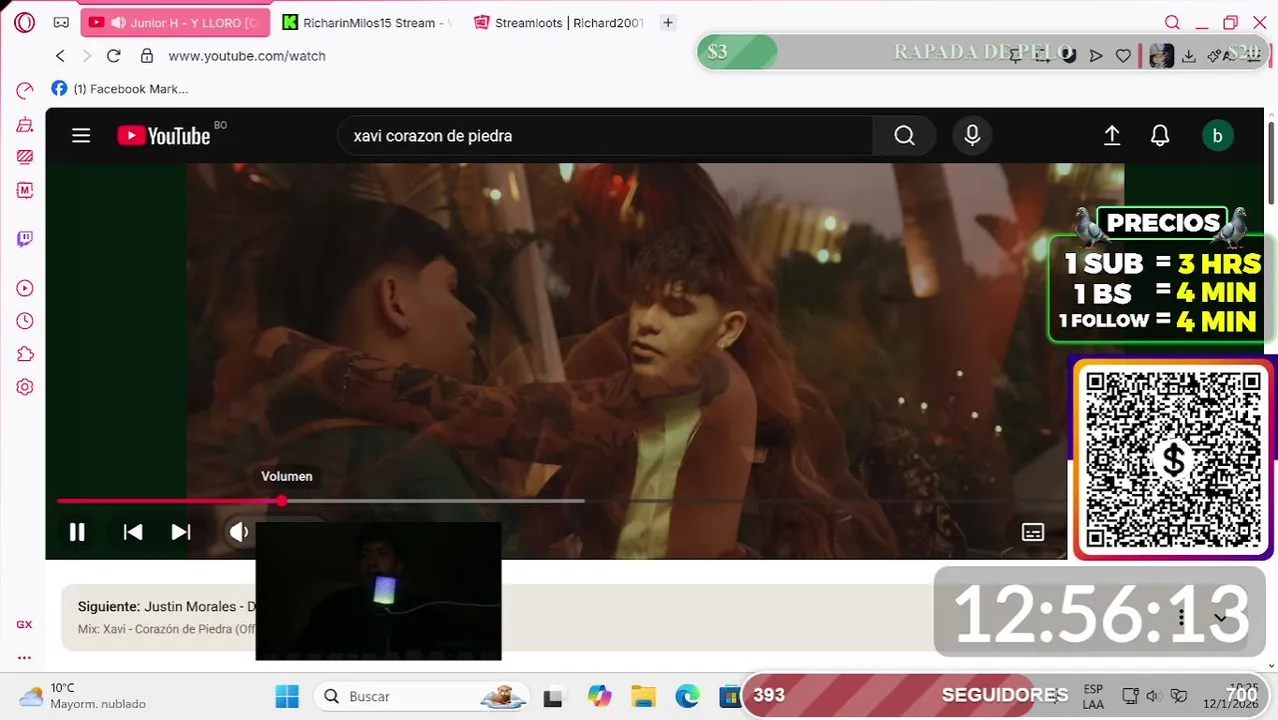Open the Twitch sidebar panel
This screenshot has width=1278, height=720.
point(25,239)
